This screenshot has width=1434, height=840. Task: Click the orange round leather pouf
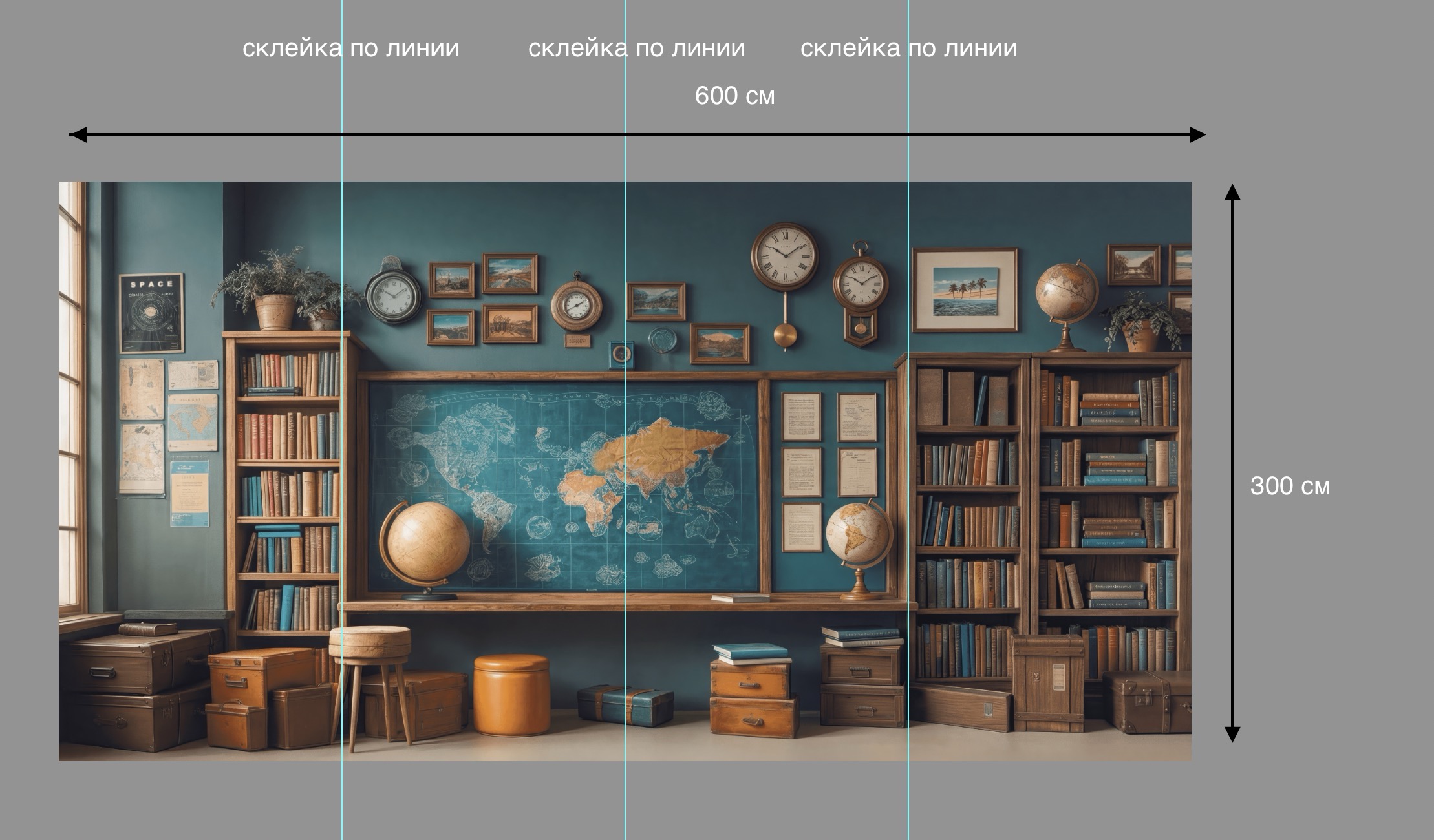pyautogui.click(x=511, y=695)
